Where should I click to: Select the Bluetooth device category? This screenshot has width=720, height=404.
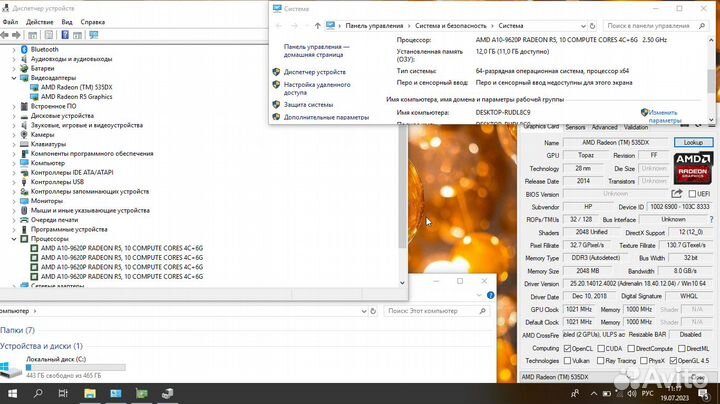pos(45,49)
